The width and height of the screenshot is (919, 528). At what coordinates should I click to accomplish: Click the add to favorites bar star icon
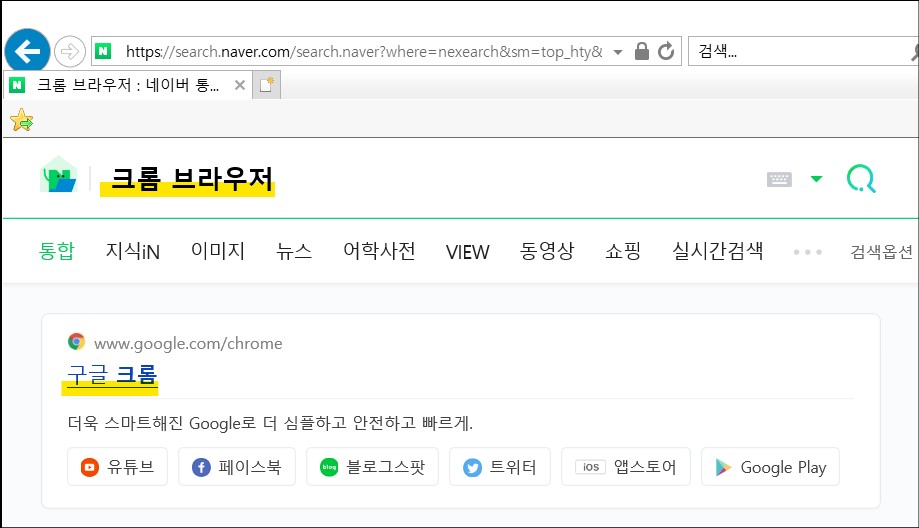(x=22, y=120)
